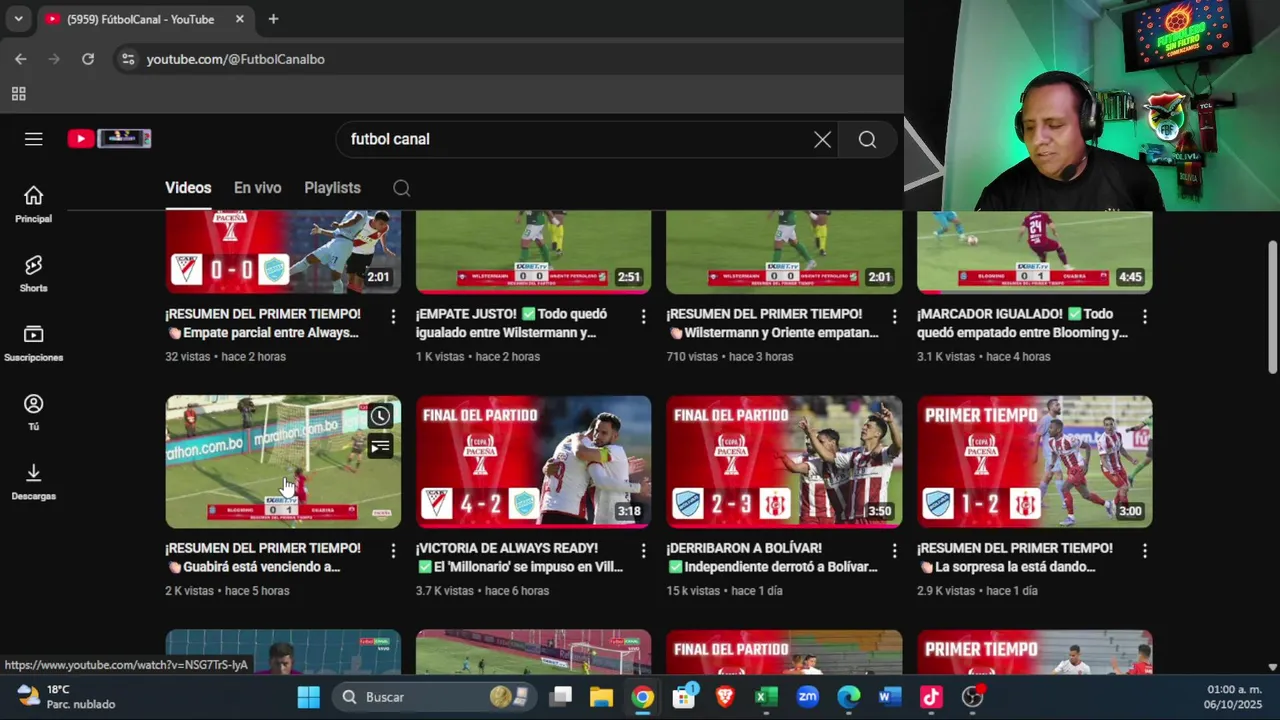Screen dimensions: 1280x720
Task: Click the 4 - 2 Final del Partido thumbnail
Action: (533, 461)
